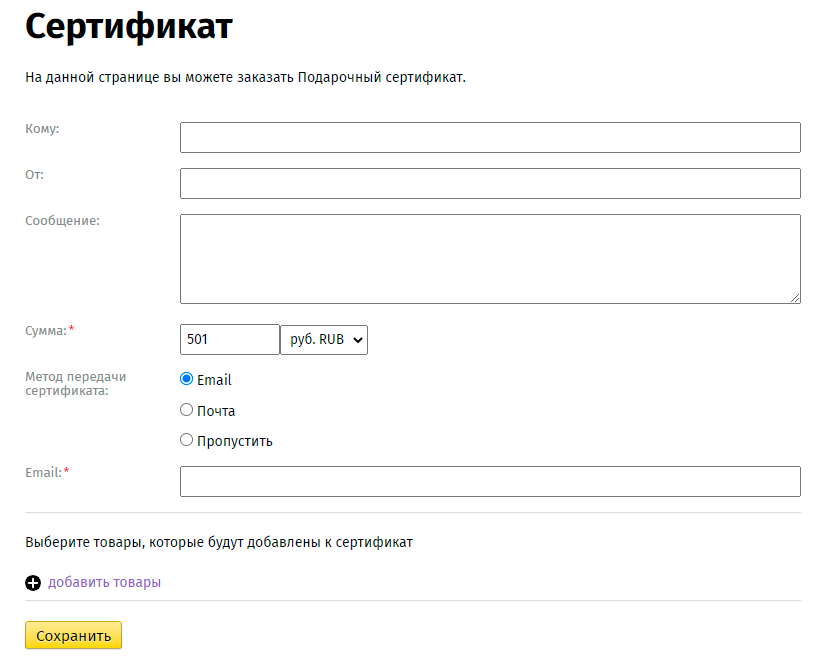Click the От label
816x663 pixels.
pyautogui.click(x=34, y=174)
